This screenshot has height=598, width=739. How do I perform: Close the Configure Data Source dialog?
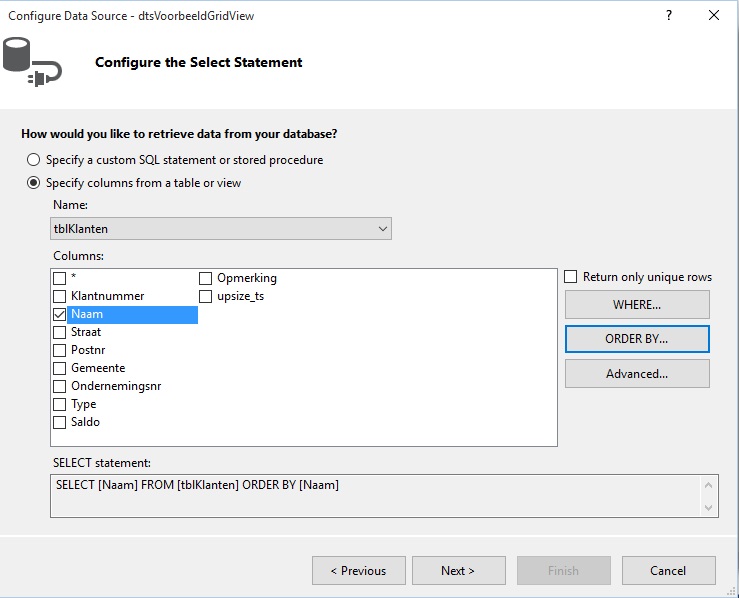[x=714, y=16]
